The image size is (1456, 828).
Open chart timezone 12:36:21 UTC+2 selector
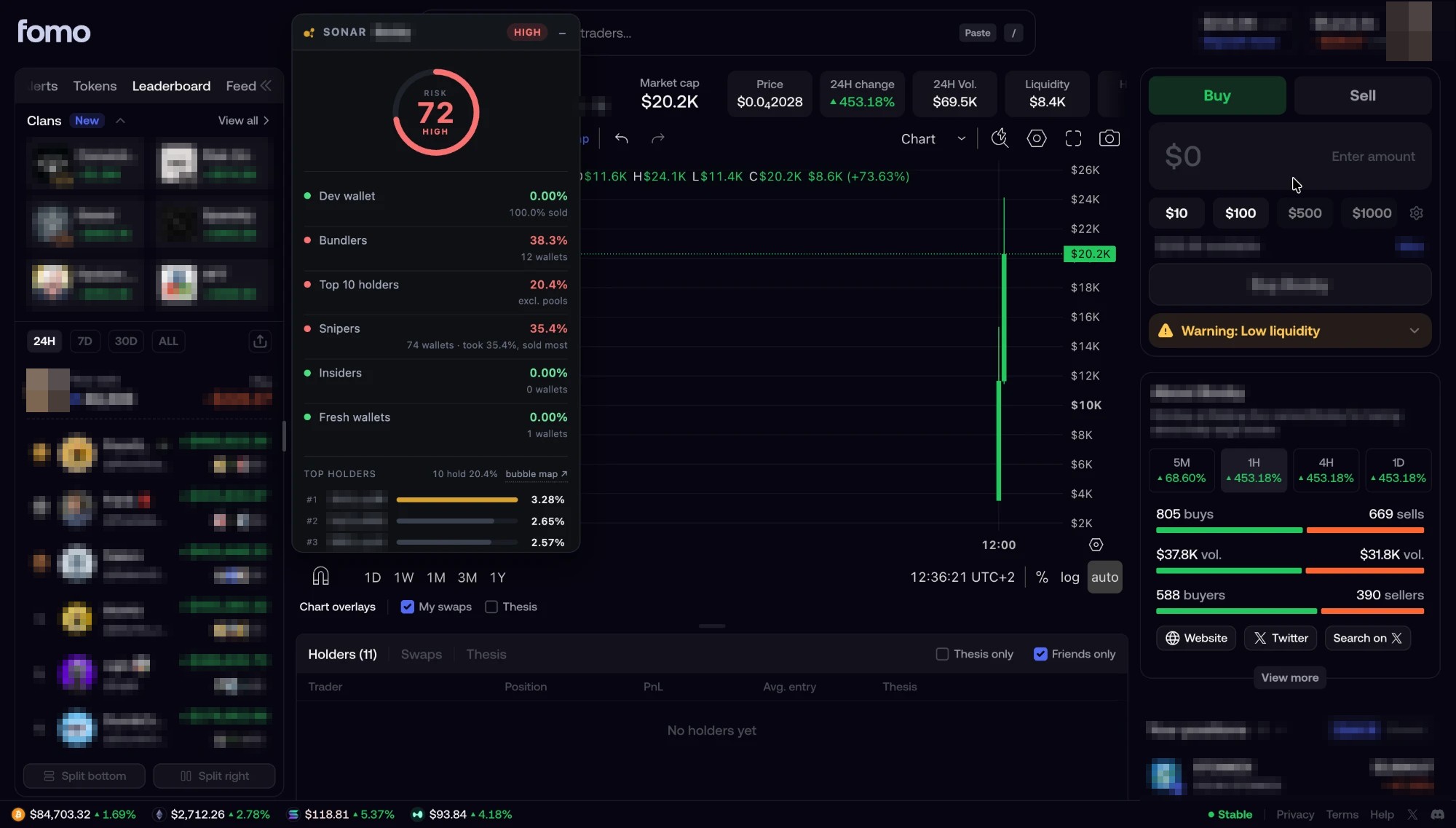[x=962, y=577]
